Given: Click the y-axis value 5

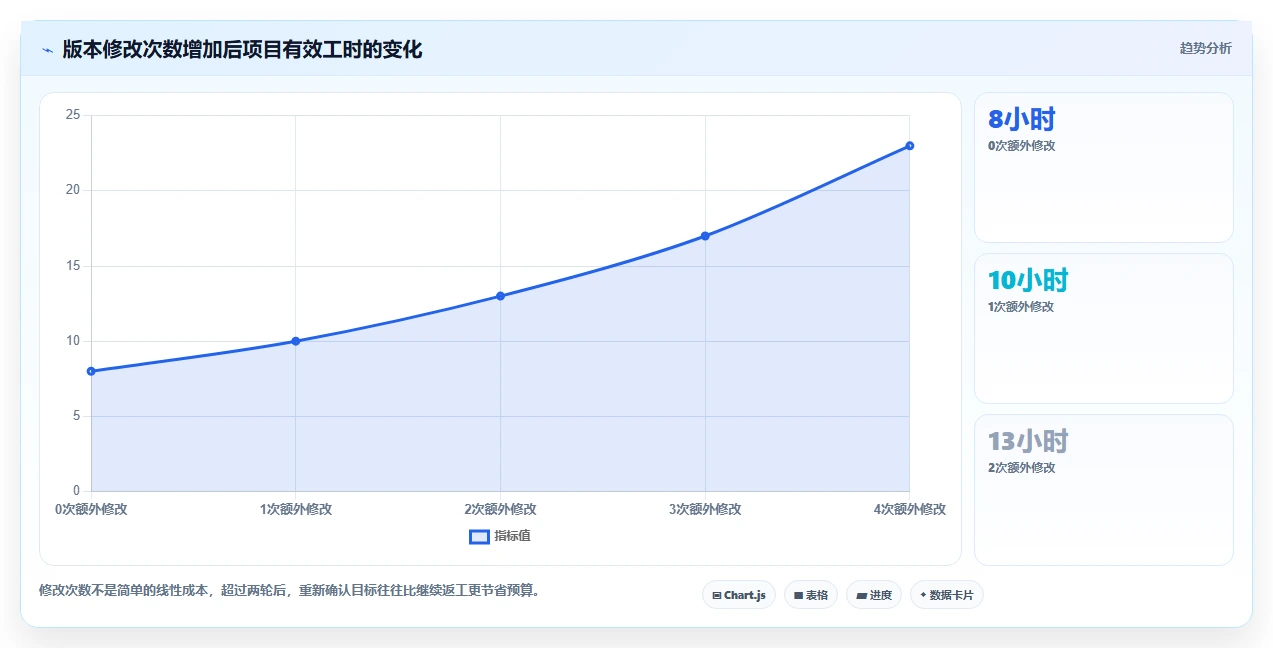Looking at the screenshot, I should 76,416.
